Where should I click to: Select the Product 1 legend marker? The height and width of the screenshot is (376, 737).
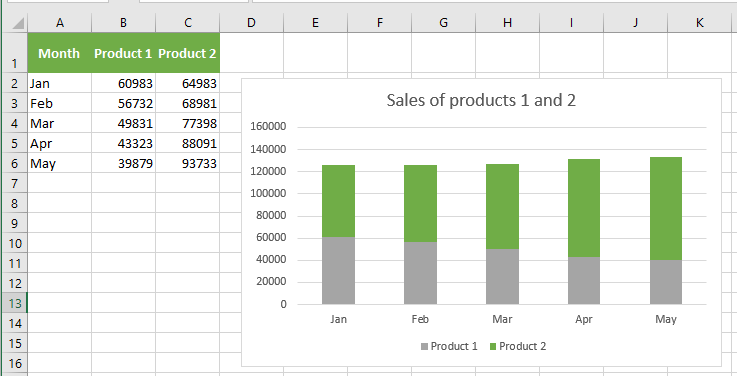(x=424, y=347)
